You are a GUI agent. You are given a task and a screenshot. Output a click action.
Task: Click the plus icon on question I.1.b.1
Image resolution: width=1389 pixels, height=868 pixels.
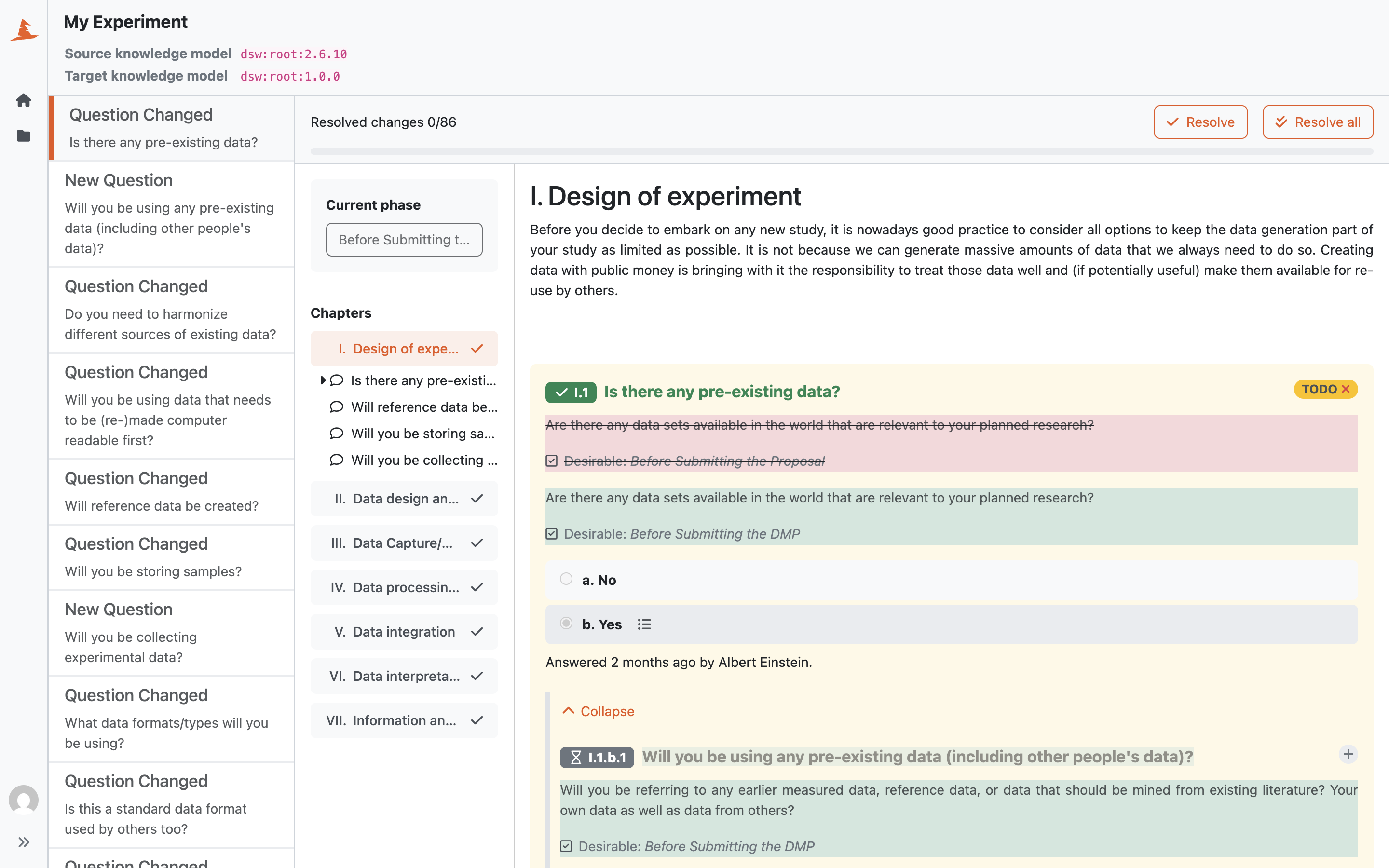[1348, 754]
